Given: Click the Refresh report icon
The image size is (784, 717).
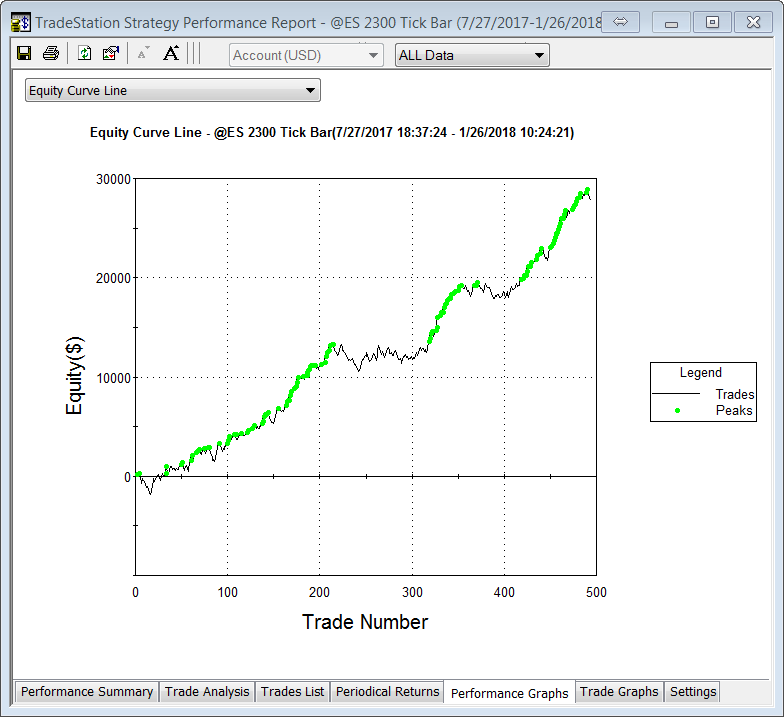Looking at the screenshot, I should (x=85, y=54).
